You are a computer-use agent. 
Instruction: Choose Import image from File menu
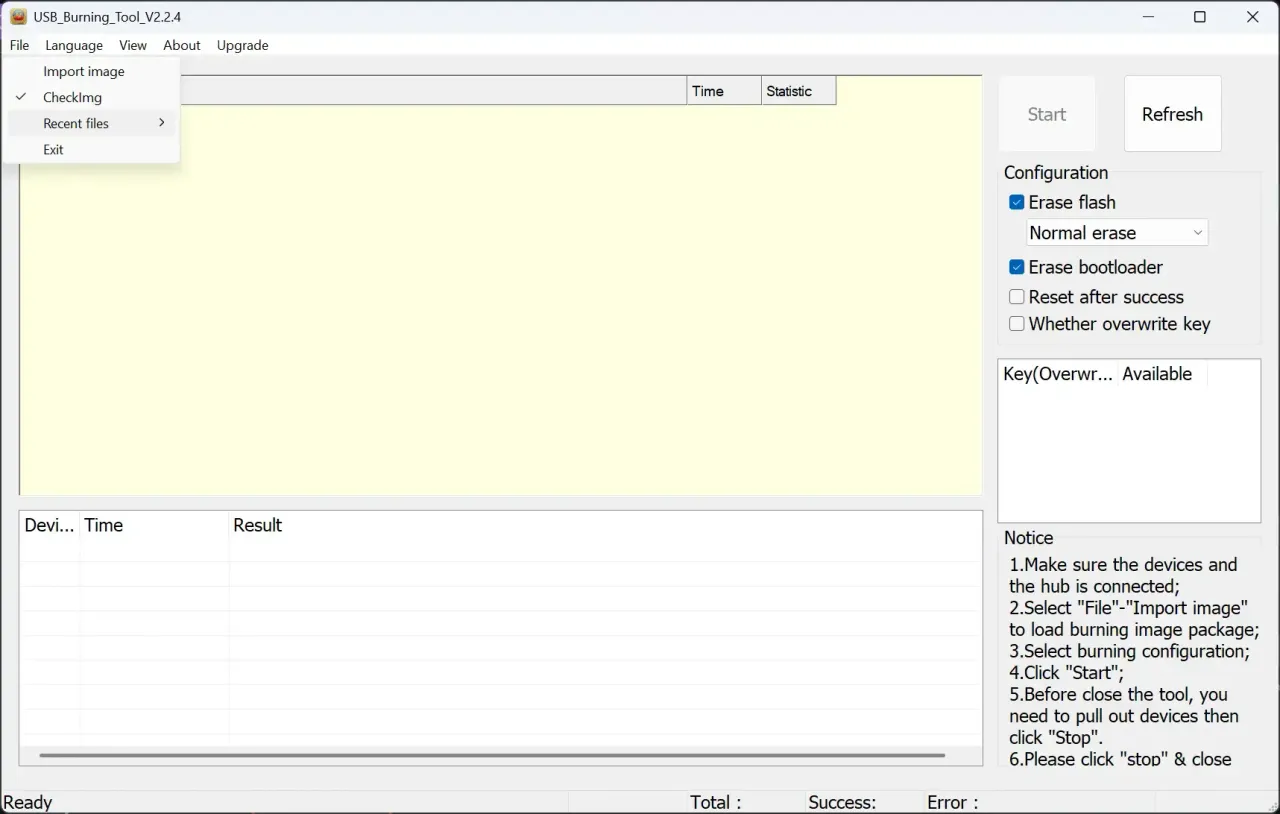[92, 72]
